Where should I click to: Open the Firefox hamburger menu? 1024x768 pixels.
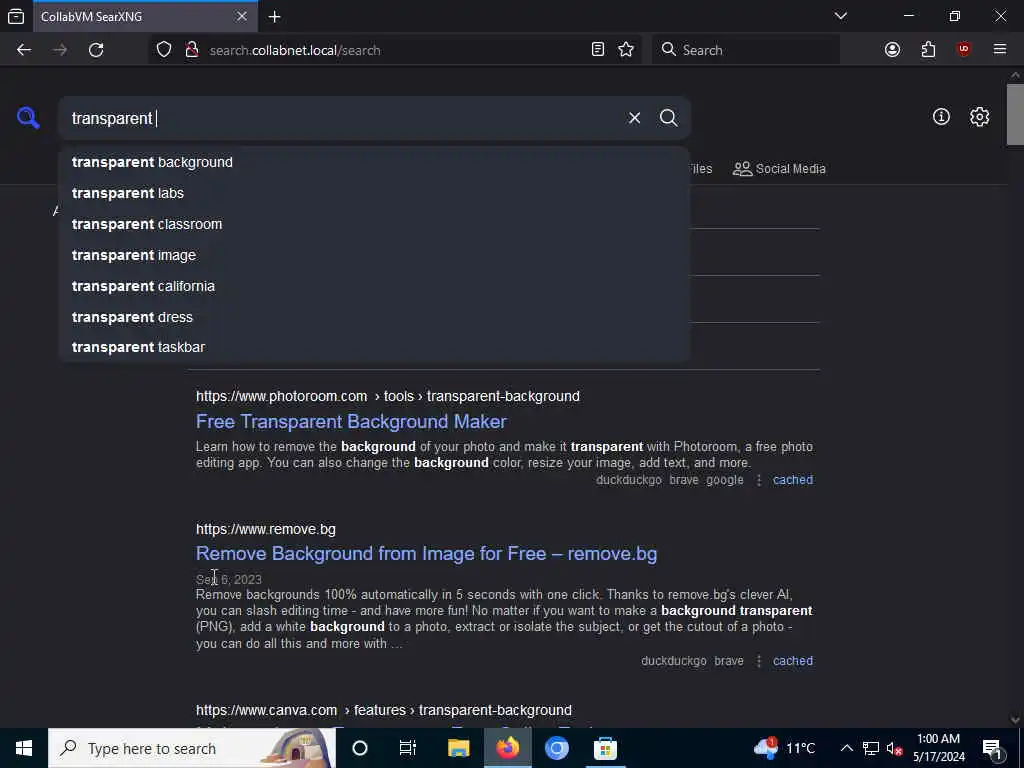(999, 50)
